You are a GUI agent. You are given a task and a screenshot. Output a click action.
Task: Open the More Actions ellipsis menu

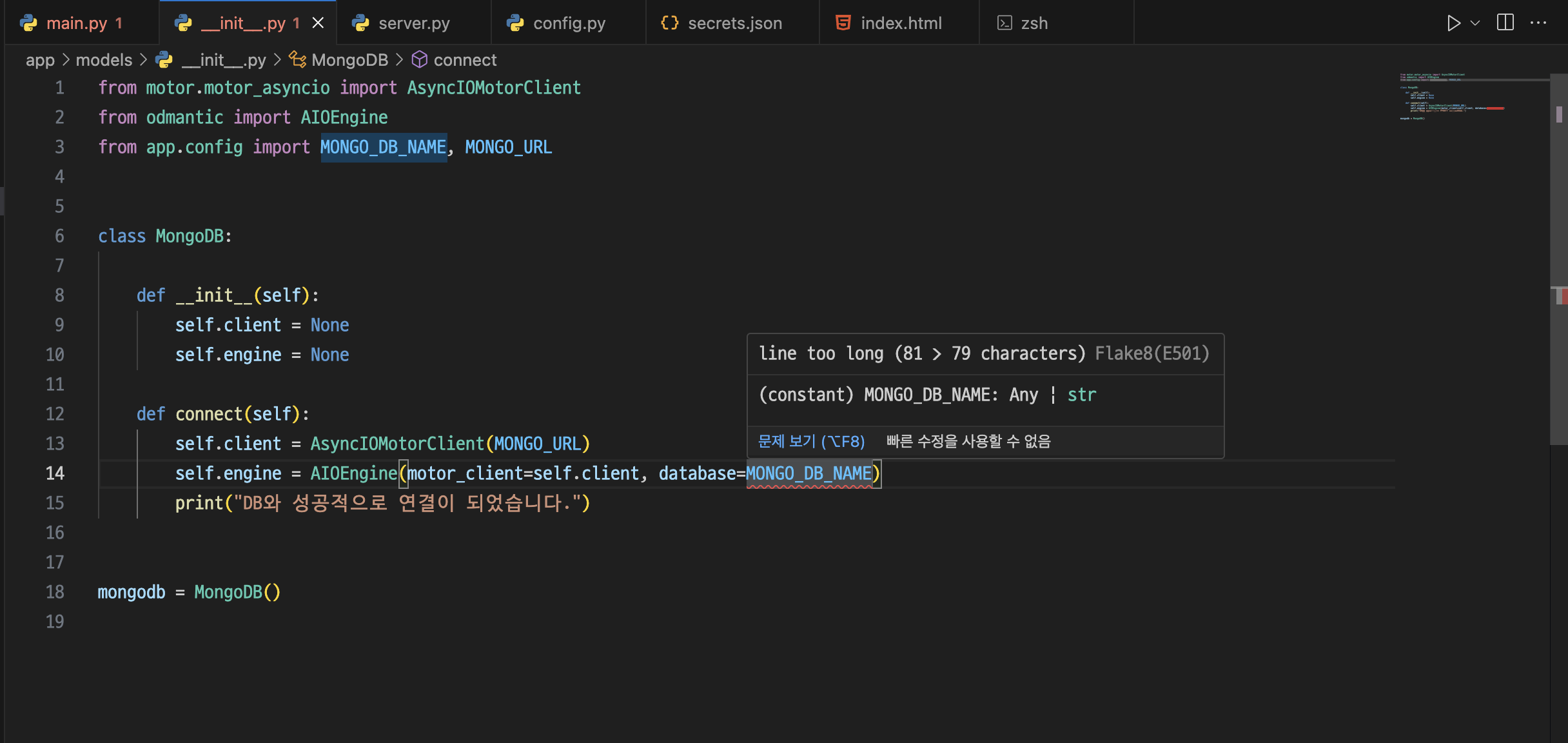coord(1539,23)
